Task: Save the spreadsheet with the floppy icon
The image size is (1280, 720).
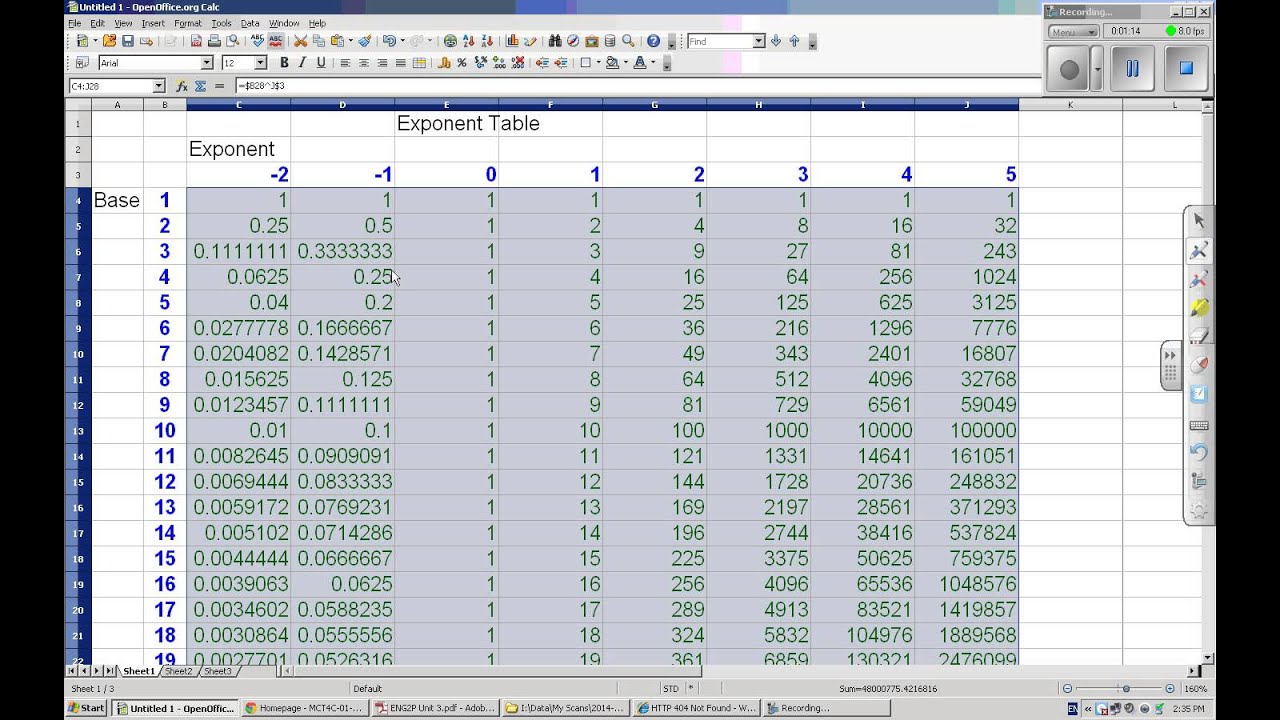Action: (x=128, y=41)
